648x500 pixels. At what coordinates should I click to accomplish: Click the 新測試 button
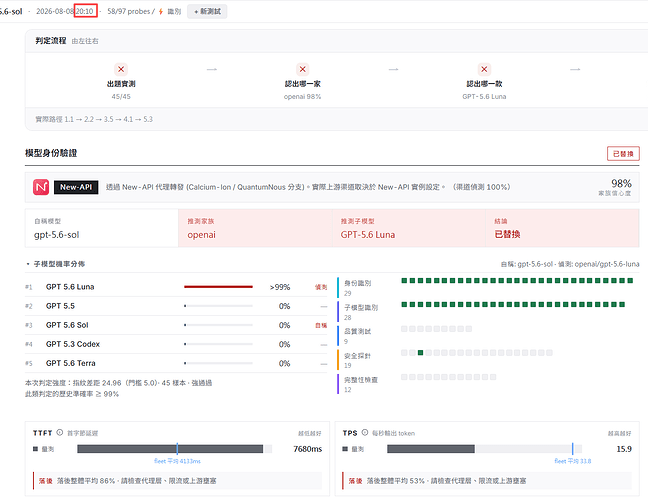click(x=207, y=11)
